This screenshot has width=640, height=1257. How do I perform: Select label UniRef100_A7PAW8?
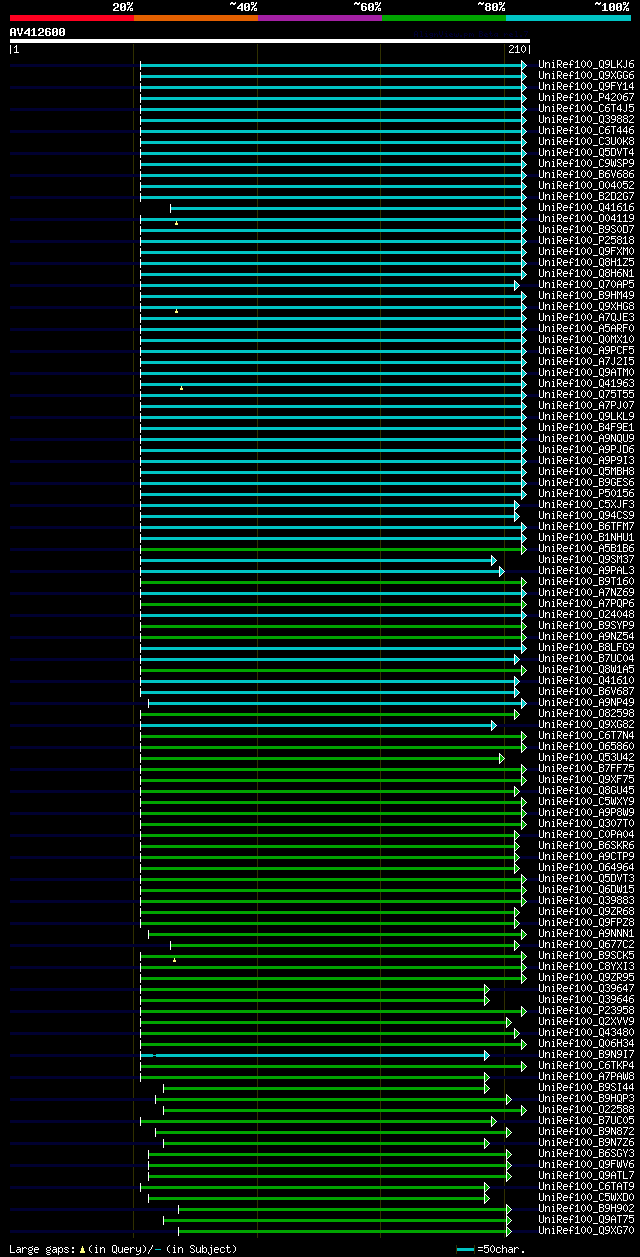point(586,1076)
